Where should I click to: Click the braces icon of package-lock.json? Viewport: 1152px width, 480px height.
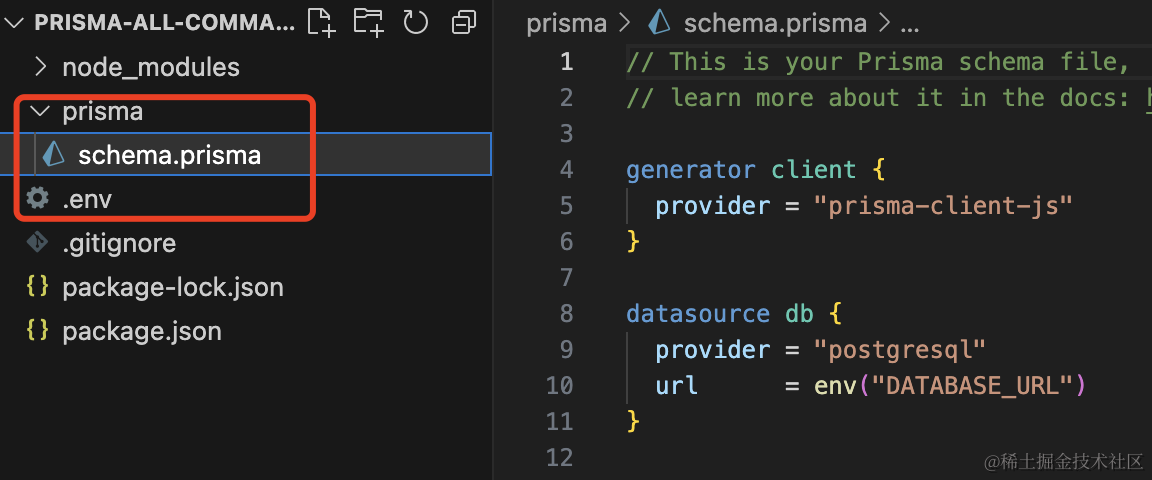pyautogui.click(x=38, y=287)
